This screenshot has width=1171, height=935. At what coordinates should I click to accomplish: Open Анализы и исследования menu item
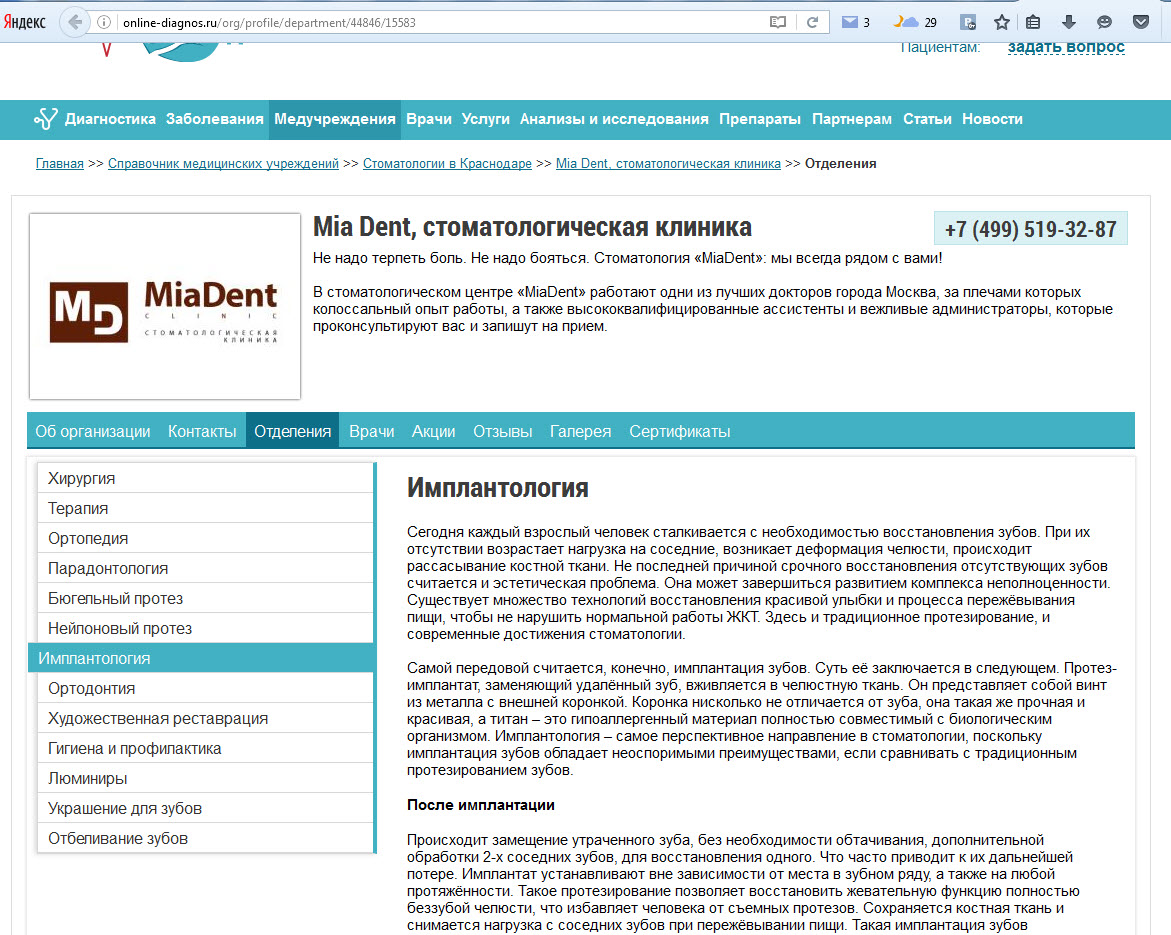(614, 119)
